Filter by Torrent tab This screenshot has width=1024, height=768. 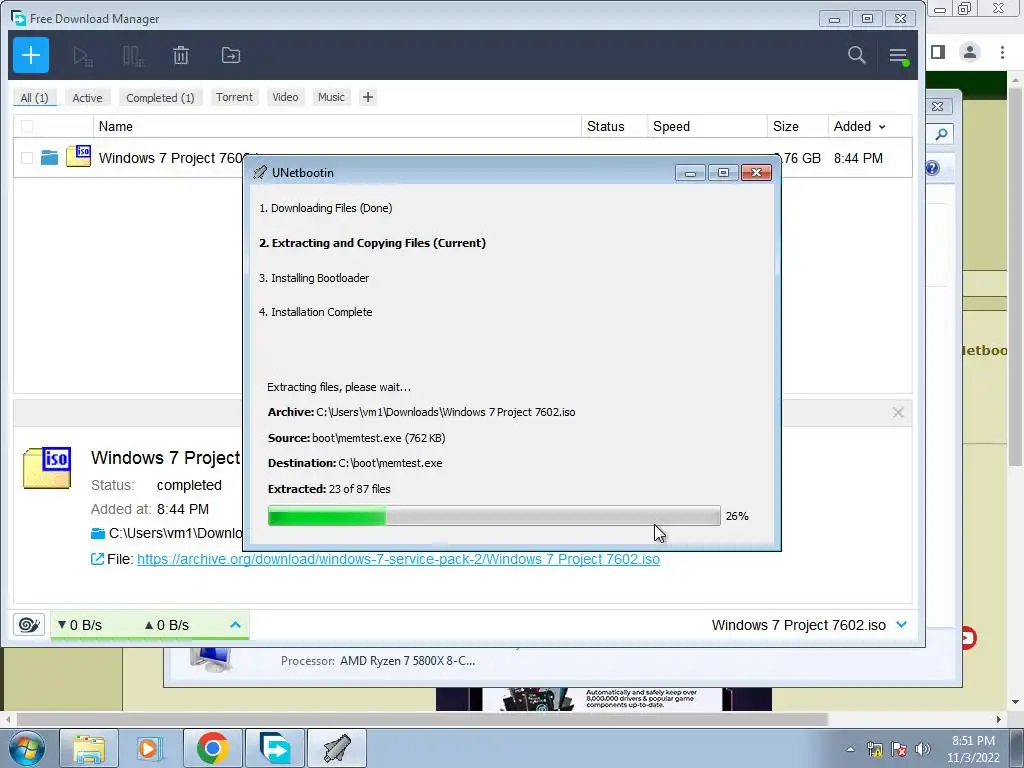(x=234, y=97)
